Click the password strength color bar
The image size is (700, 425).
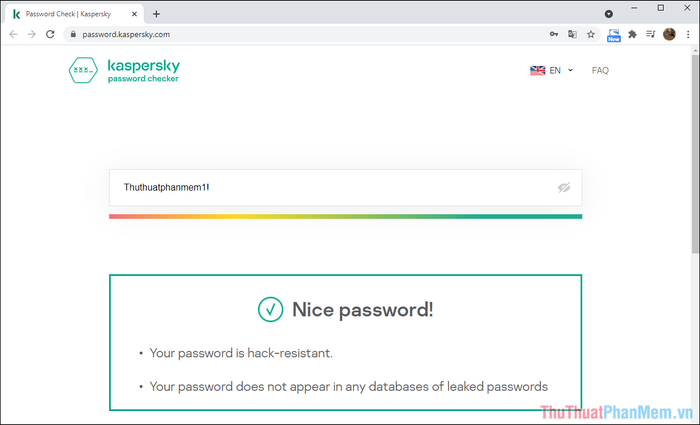pyautogui.click(x=345, y=215)
